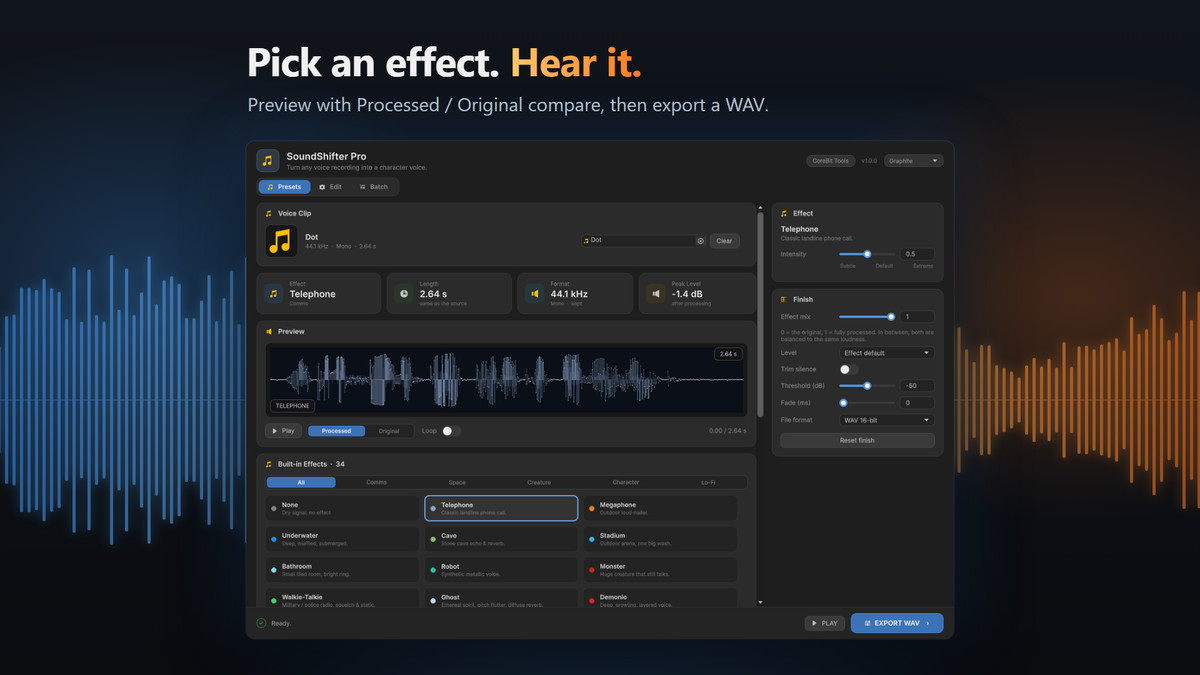Click the Preview section speaker icon

point(269,331)
